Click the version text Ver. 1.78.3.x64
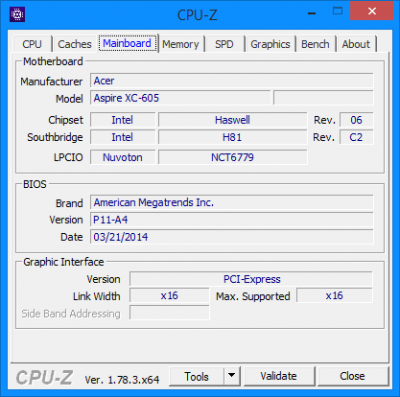 pyautogui.click(x=122, y=380)
